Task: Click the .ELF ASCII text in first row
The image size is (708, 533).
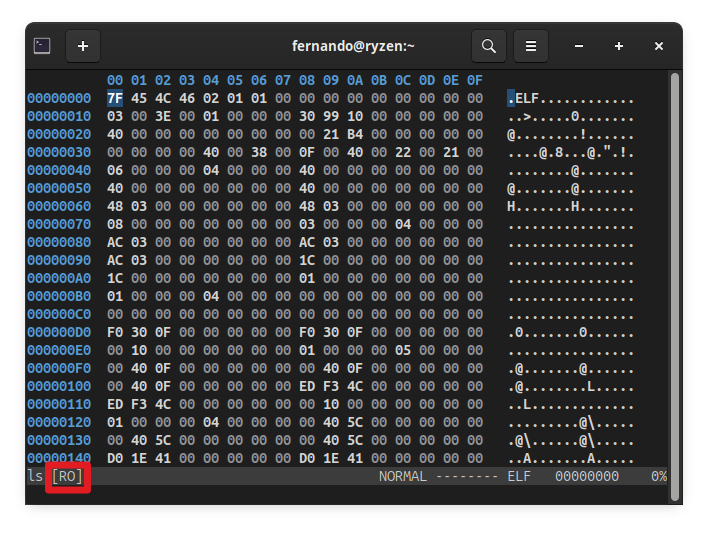Action: [523, 98]
